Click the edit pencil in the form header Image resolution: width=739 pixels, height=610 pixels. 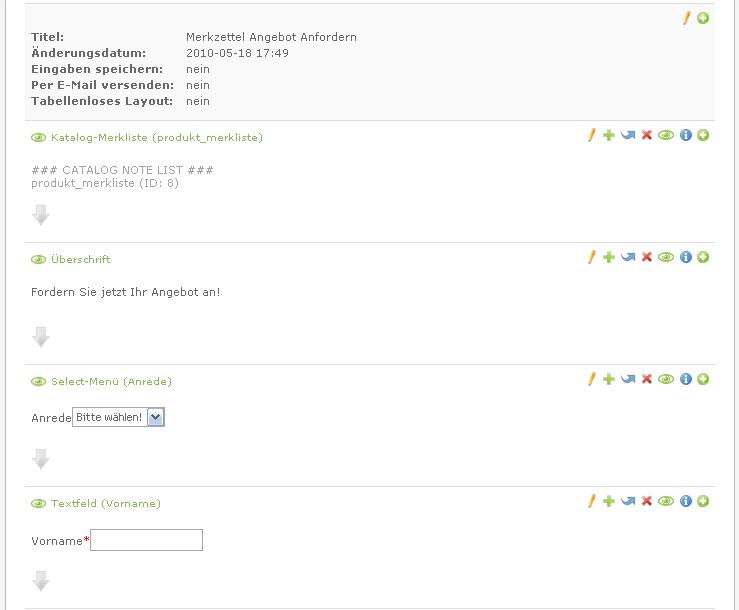click(687, 18)
